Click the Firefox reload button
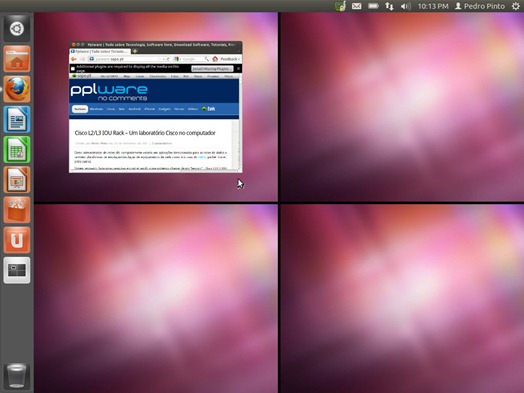Viewport: 524px width, 393px height. click(168, 59)
